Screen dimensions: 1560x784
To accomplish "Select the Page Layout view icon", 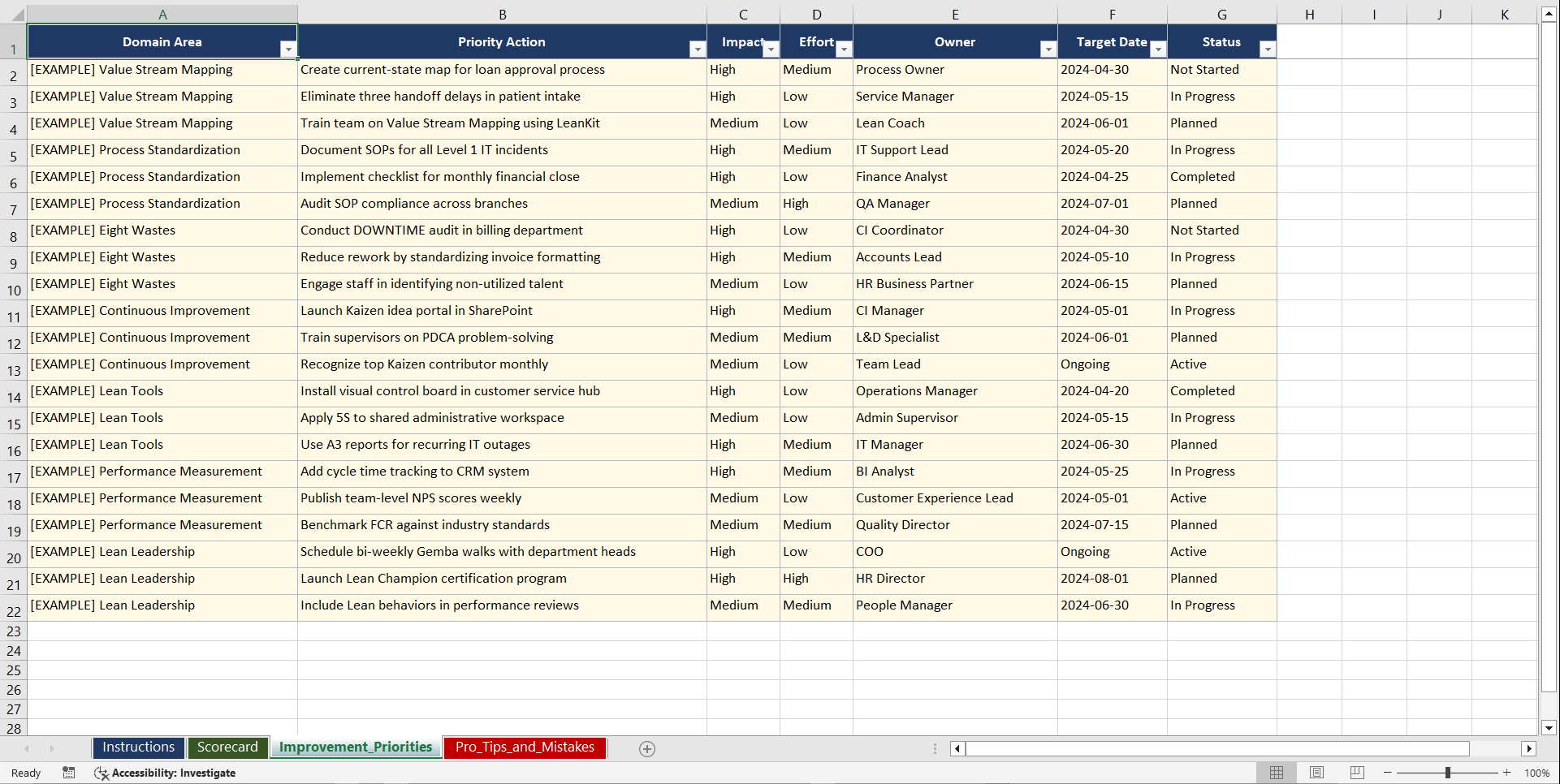I will coord(1316,773).
